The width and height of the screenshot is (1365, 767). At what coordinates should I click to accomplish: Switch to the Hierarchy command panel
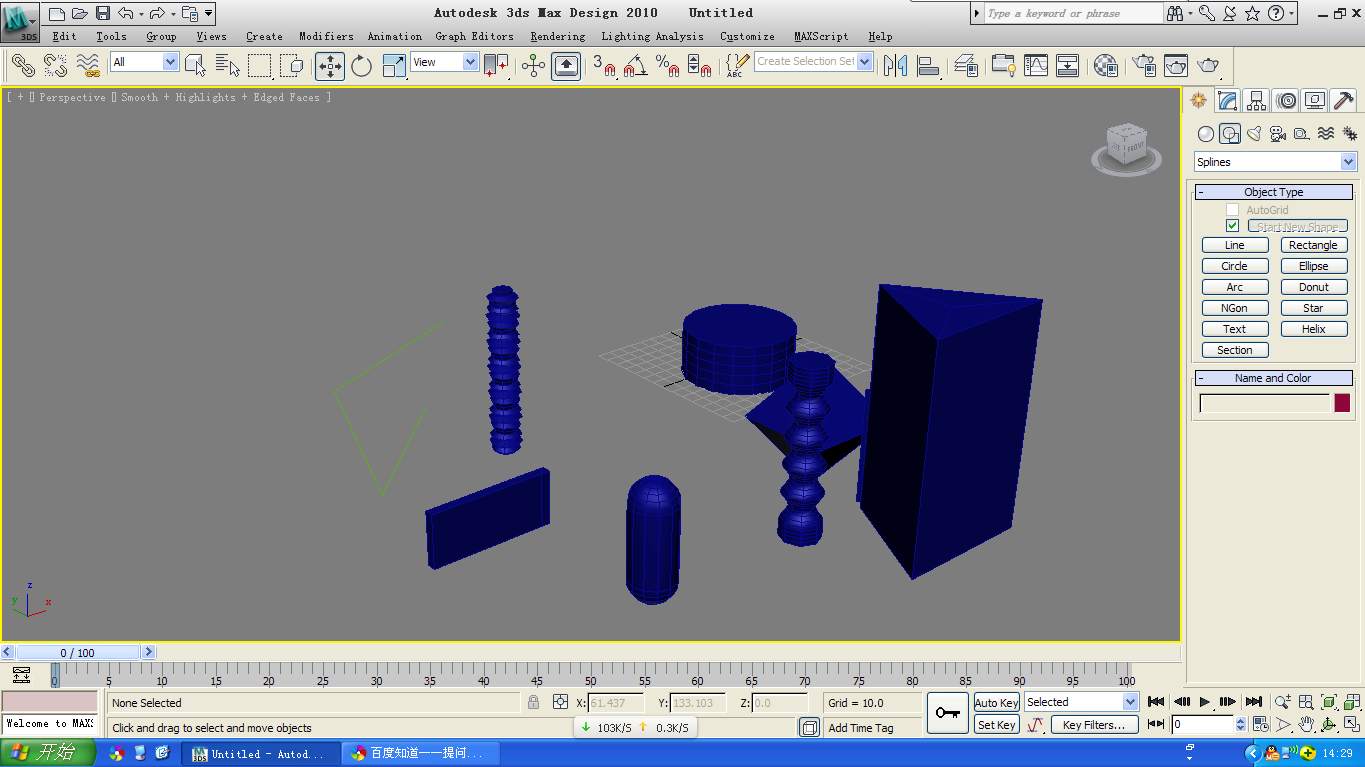click(x=1256, y=100)
